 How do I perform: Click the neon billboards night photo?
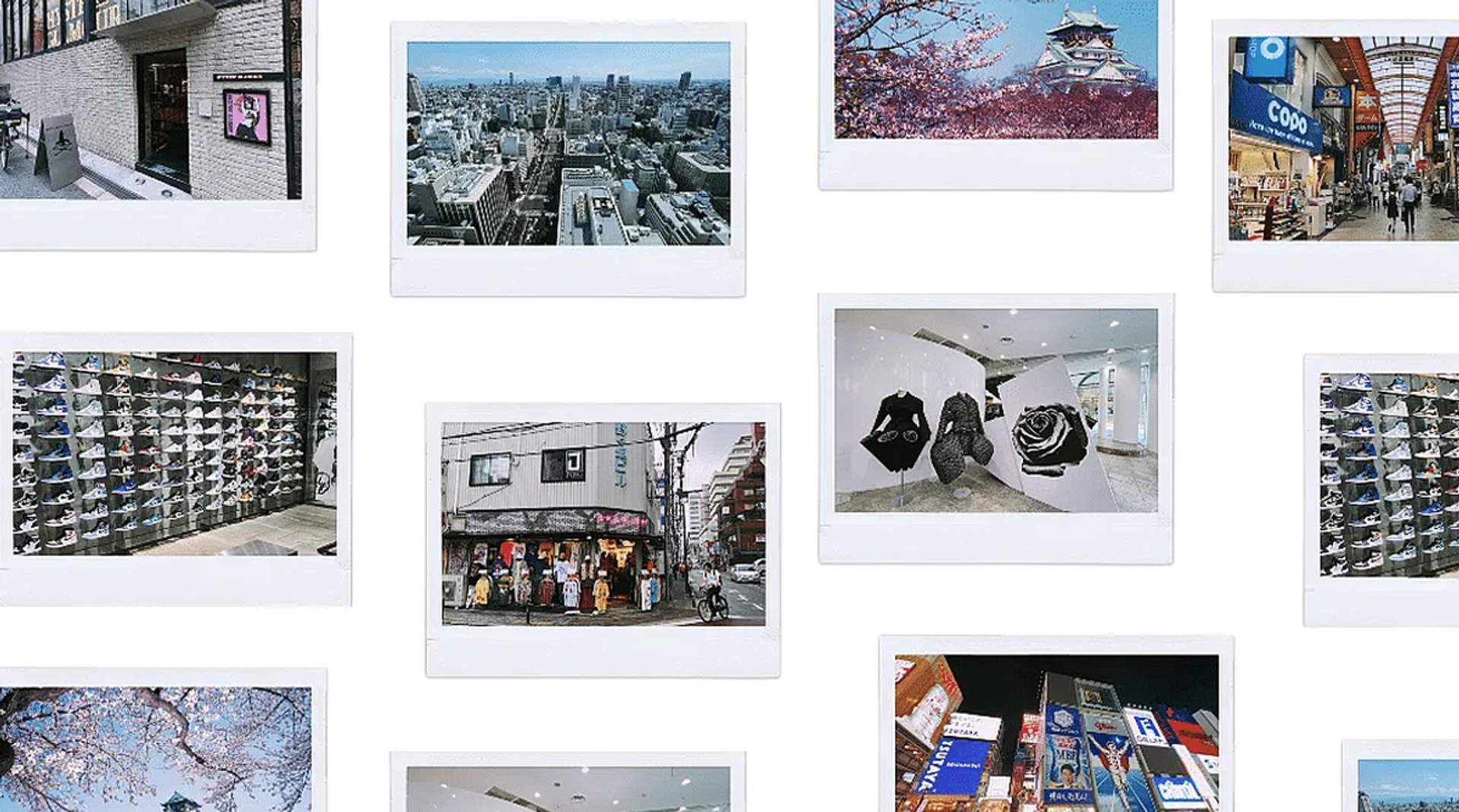pyautogui.click(x=1056, y=733)
